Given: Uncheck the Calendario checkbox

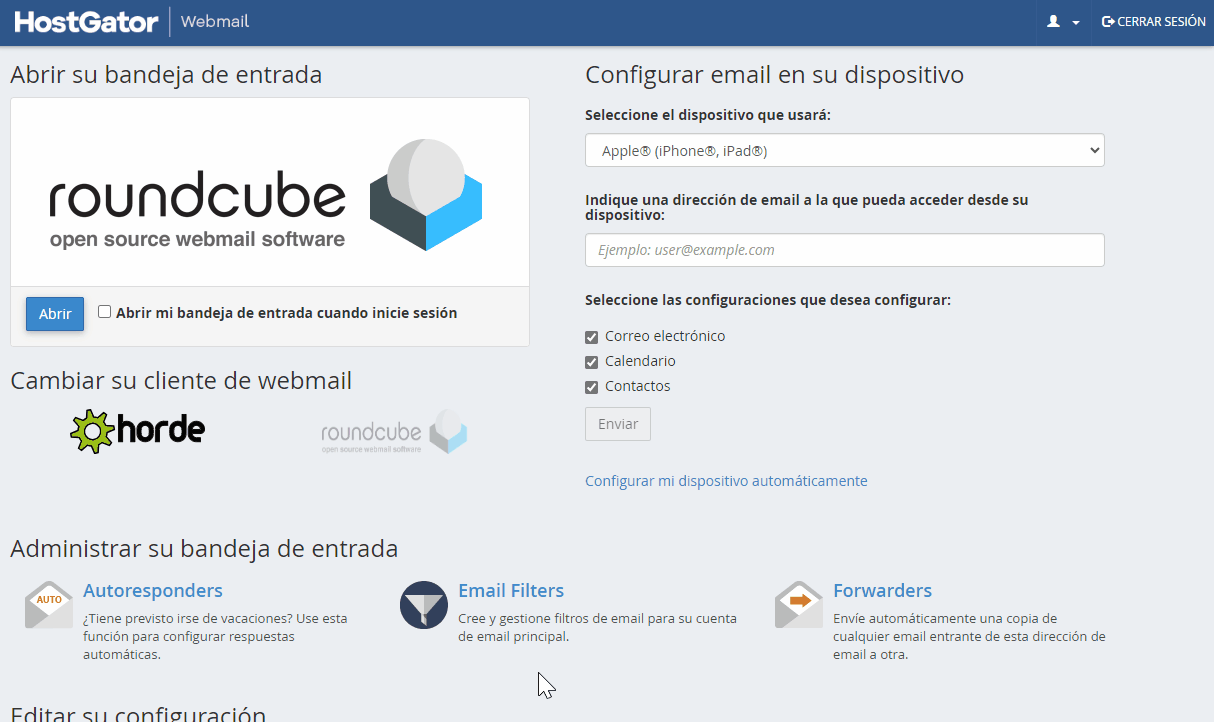Looking at the screenshot, I should click(591, 362).
